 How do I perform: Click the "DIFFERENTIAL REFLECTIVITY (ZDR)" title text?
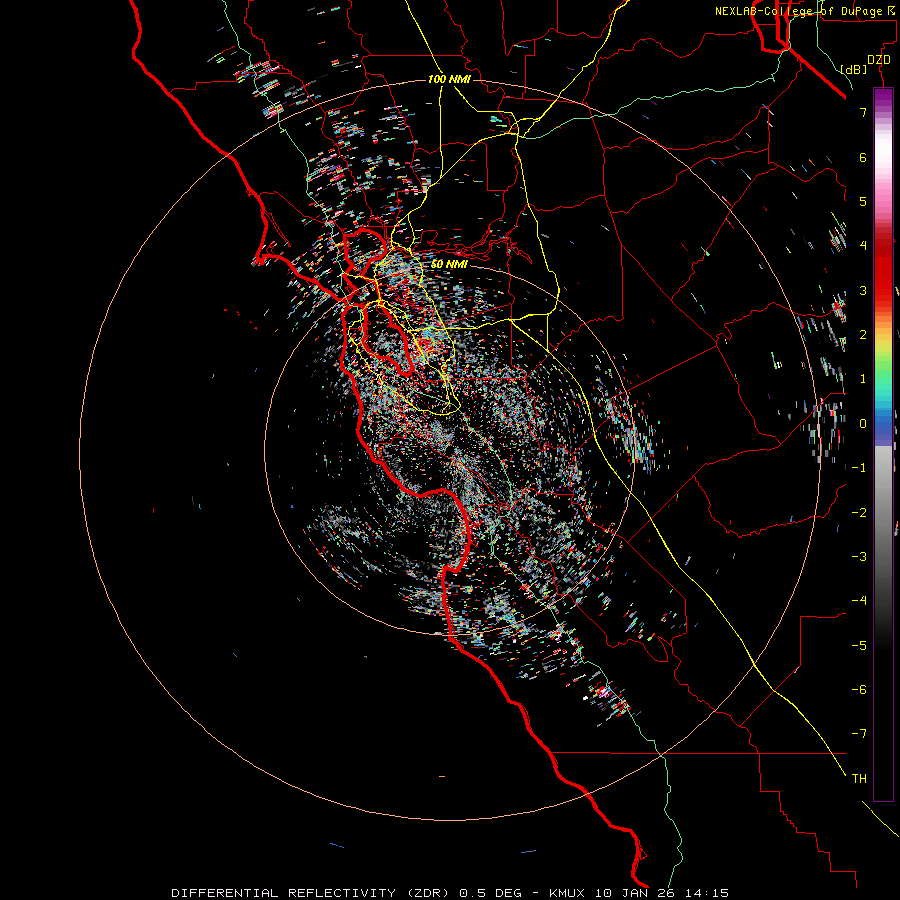tap(312, 893)
